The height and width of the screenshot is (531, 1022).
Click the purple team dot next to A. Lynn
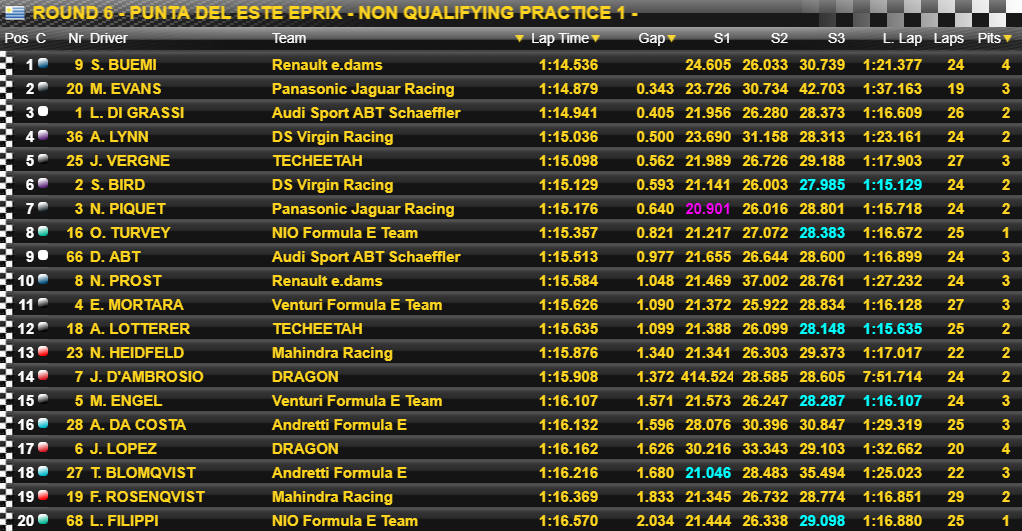(43, 136)
